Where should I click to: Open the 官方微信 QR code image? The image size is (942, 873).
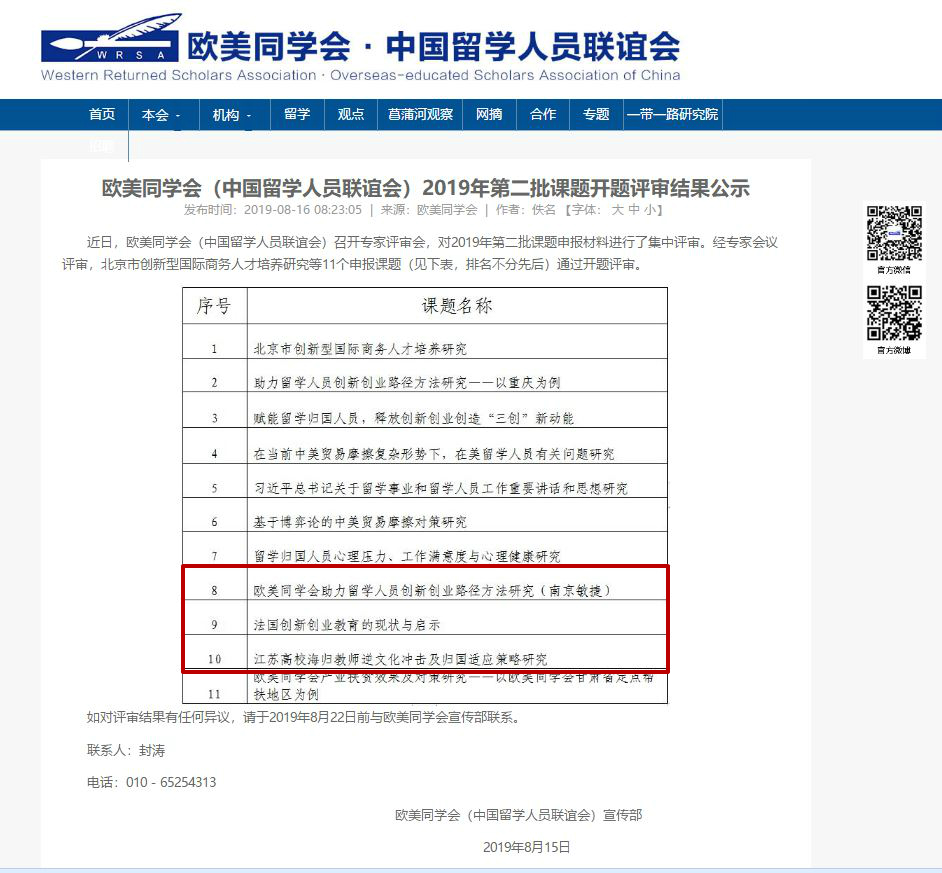pos(894,233)
